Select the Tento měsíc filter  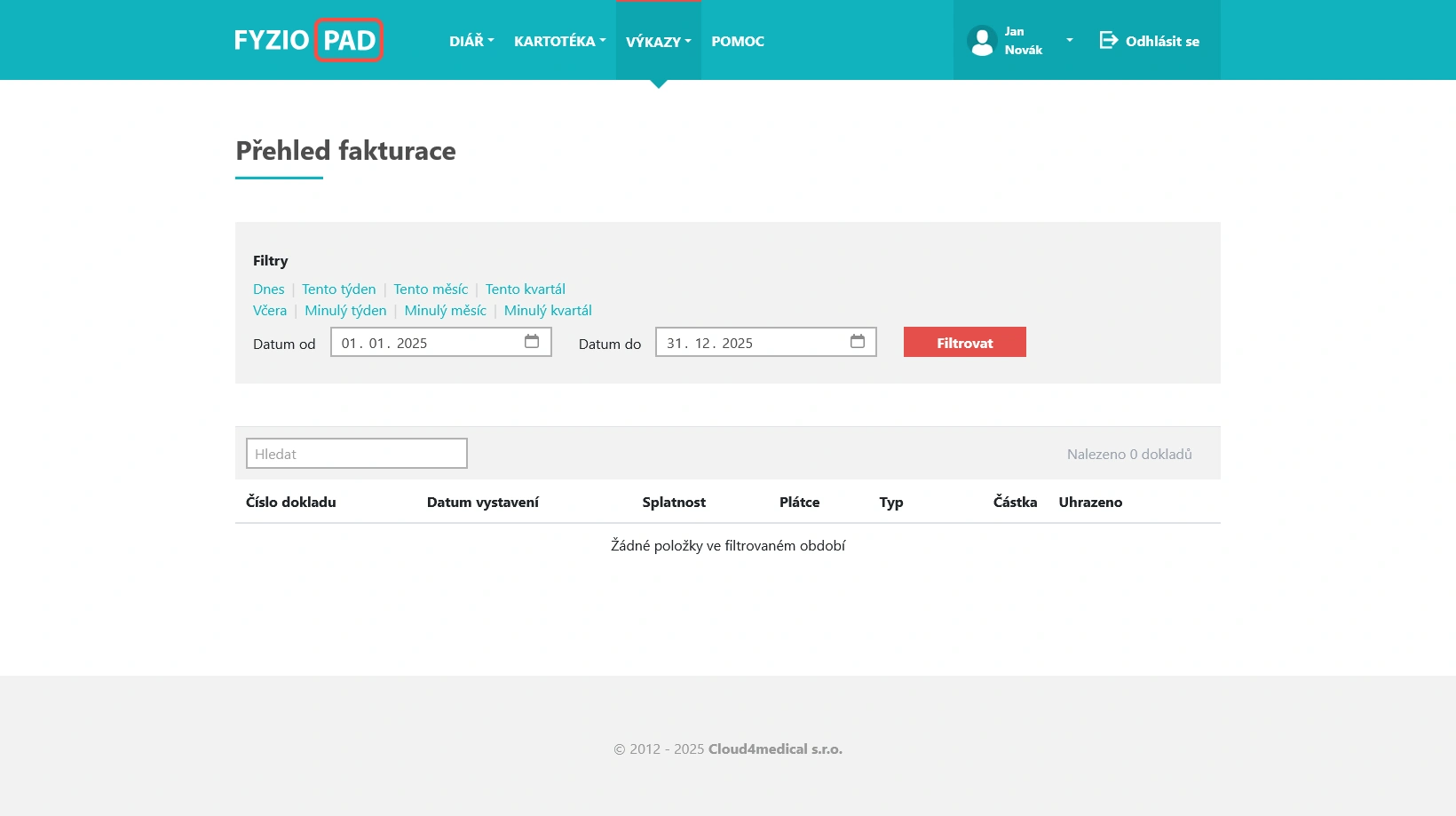click(x=431, y=289)
